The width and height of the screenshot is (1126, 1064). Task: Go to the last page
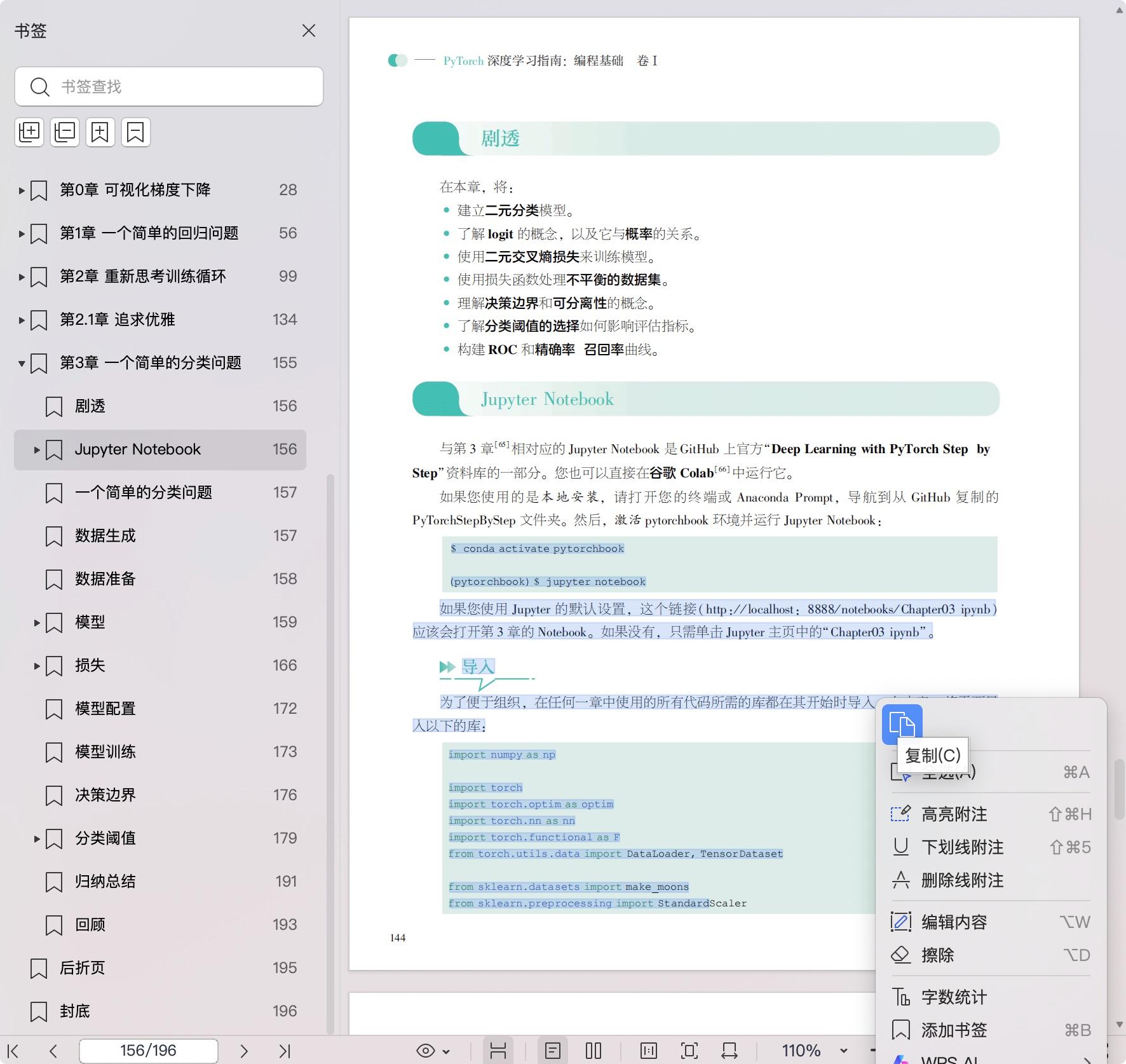tap(285, 1051)
